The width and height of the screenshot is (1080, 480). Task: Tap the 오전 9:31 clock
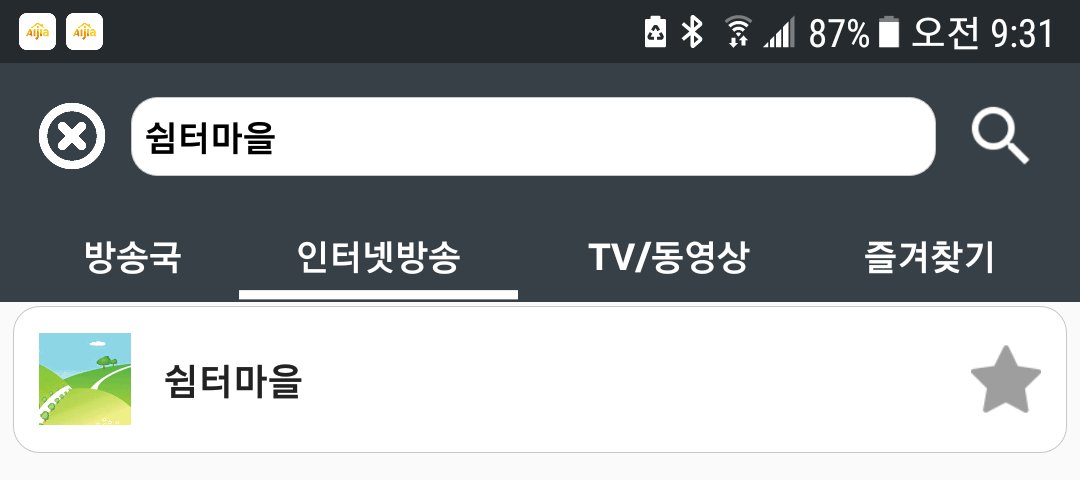coord(983,33)
